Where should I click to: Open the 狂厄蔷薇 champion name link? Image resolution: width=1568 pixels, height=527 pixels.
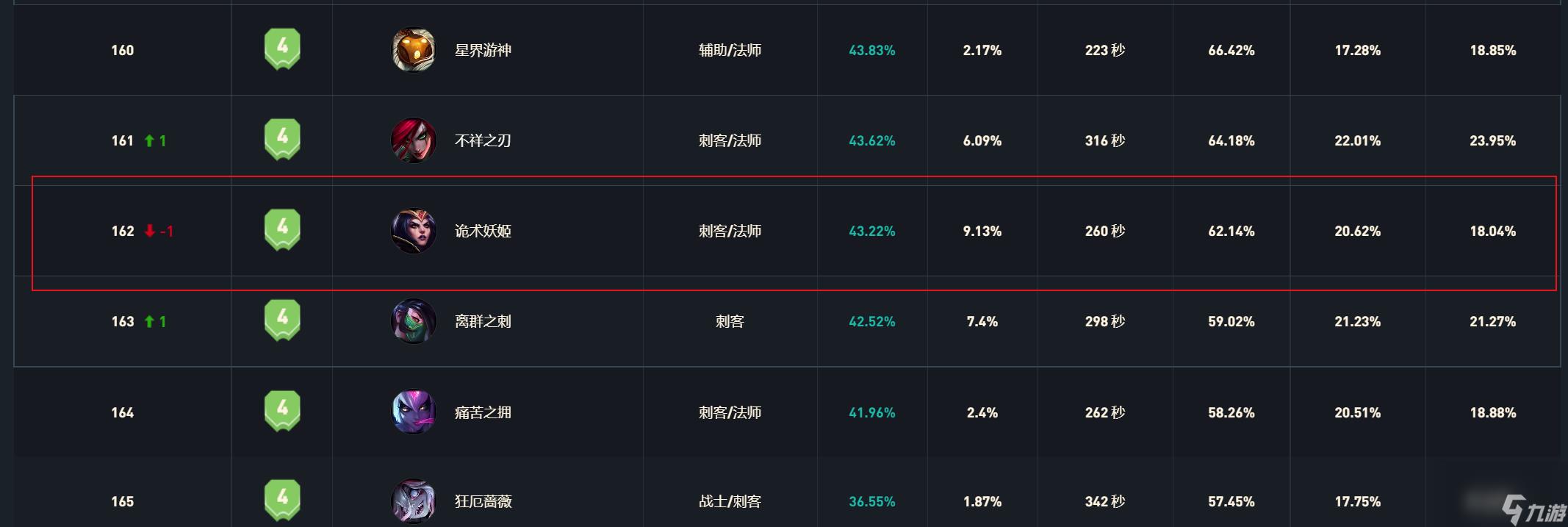[x=483, y=501]
